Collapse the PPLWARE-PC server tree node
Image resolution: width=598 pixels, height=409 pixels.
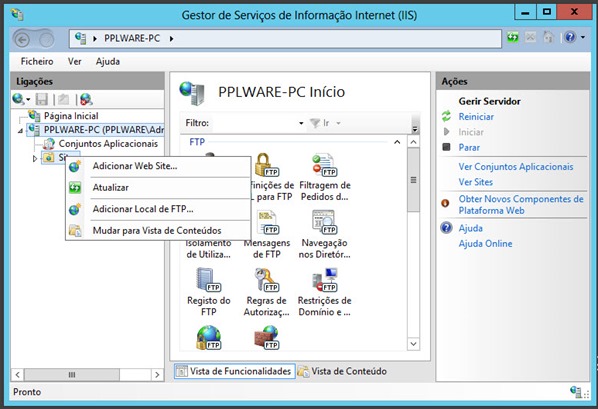point(20,131)
